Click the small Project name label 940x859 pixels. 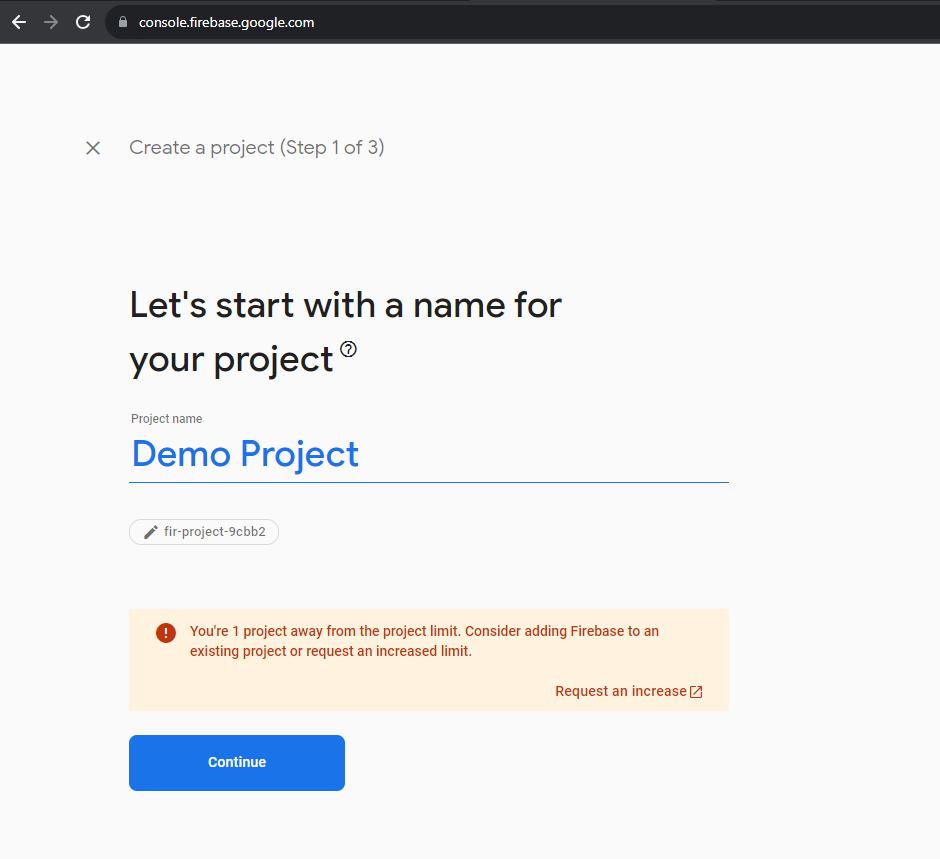[166, 419]
